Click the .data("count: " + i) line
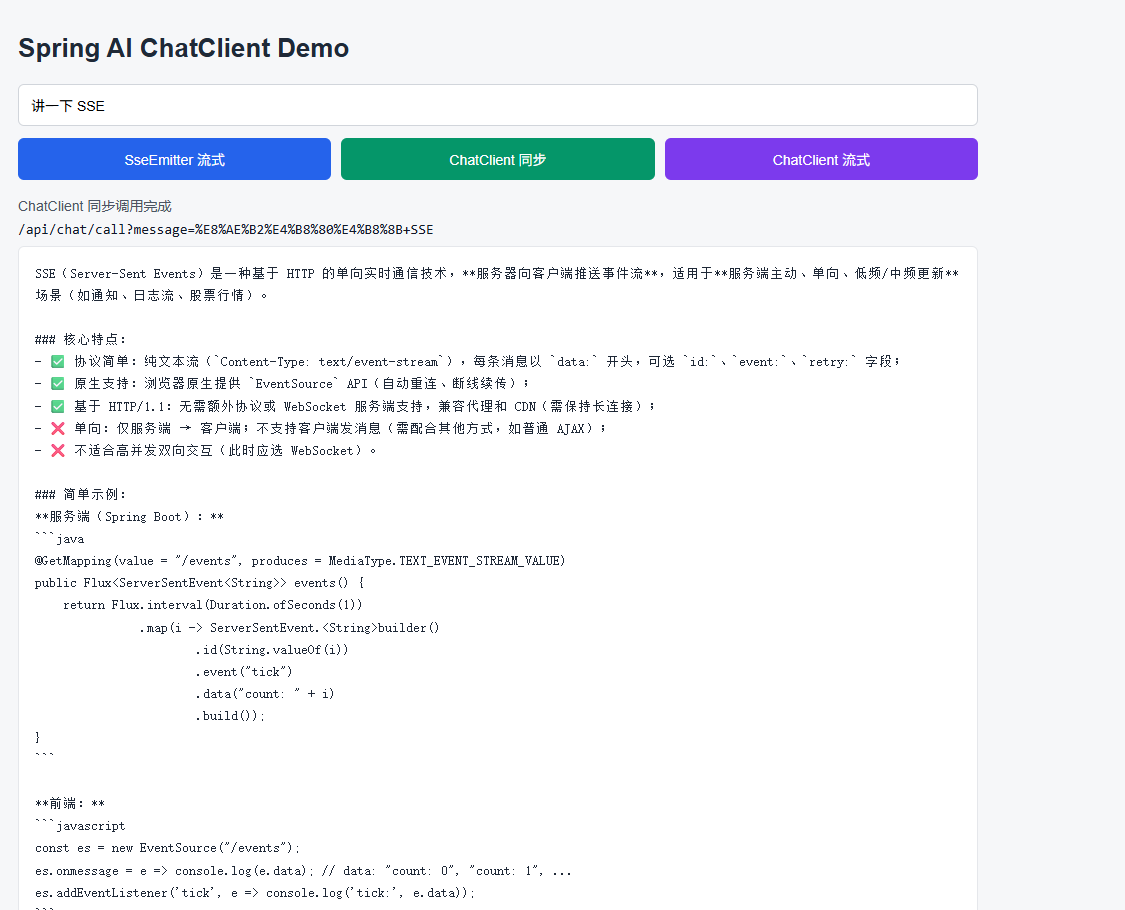Image resolution: width=1125 pixels, height=910 pixels. pyautogui.click(x=265, y=694)
